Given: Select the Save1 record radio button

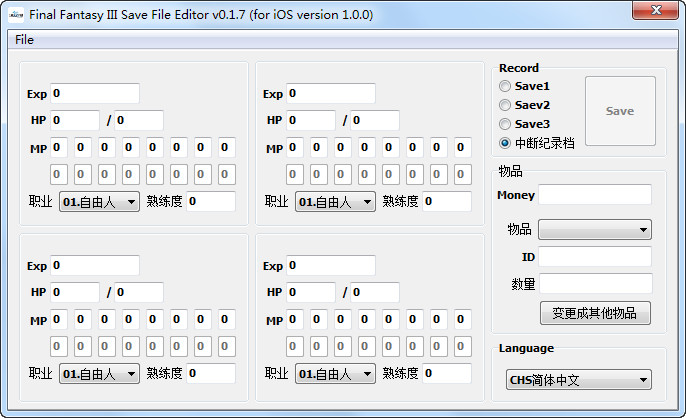Looking at the screenshot, I should (505, 87).
